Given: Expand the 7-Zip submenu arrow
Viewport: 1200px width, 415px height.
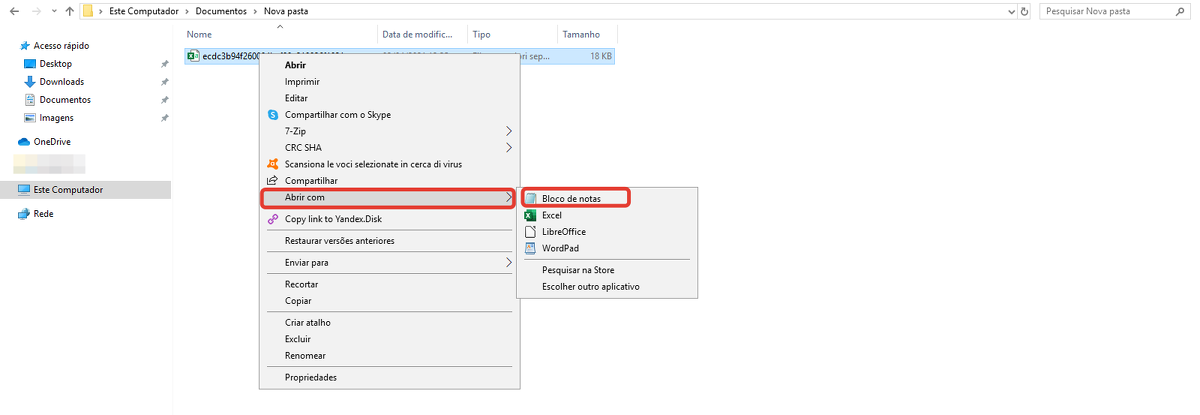Looking at the screenshot, I should [508, 131].
